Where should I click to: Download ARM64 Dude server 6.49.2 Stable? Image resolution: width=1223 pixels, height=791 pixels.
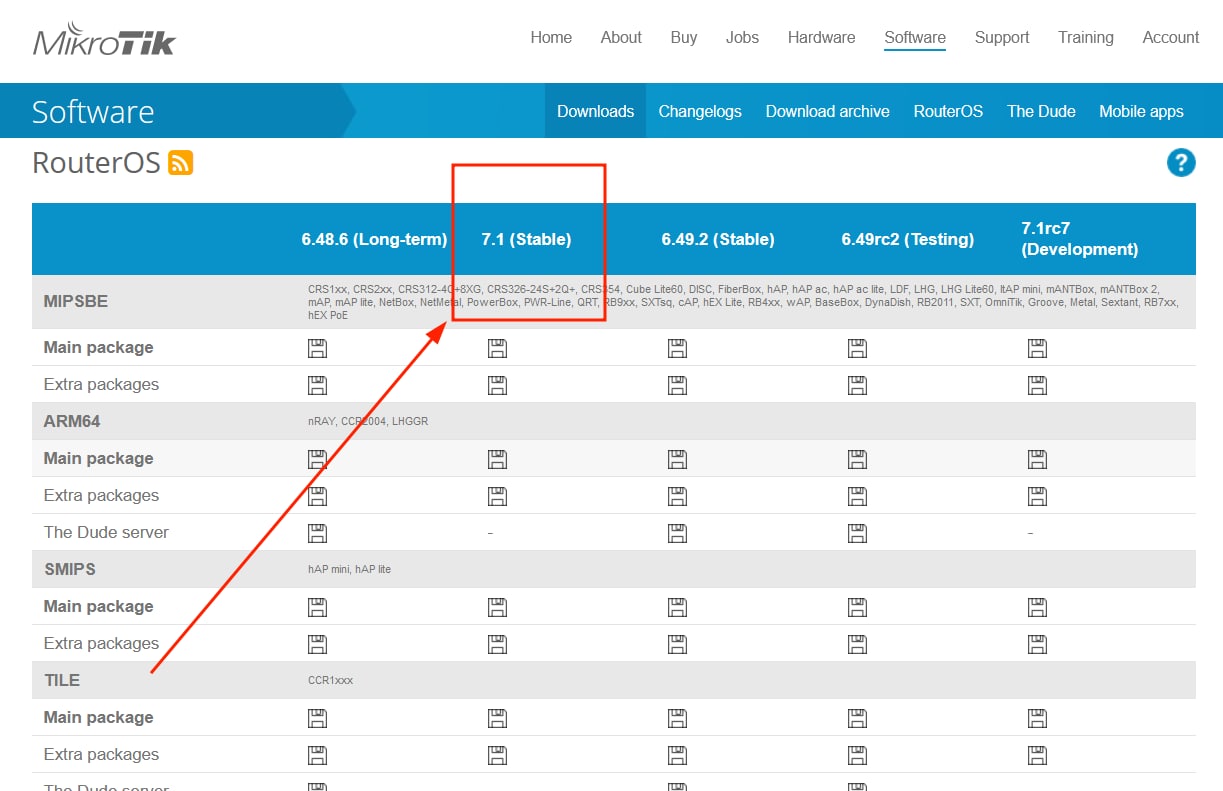pyautogui.click(x=677, y=533)
